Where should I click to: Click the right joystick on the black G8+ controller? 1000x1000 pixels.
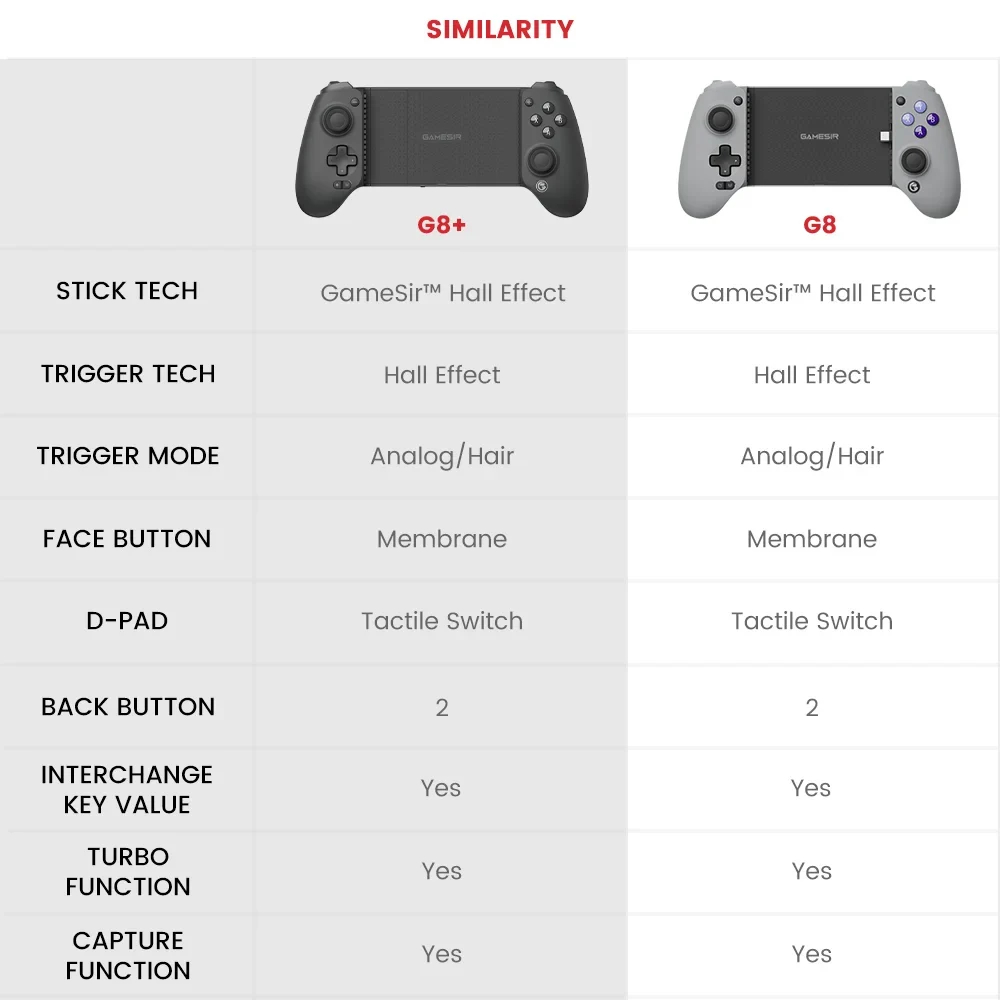pos(544,160)
